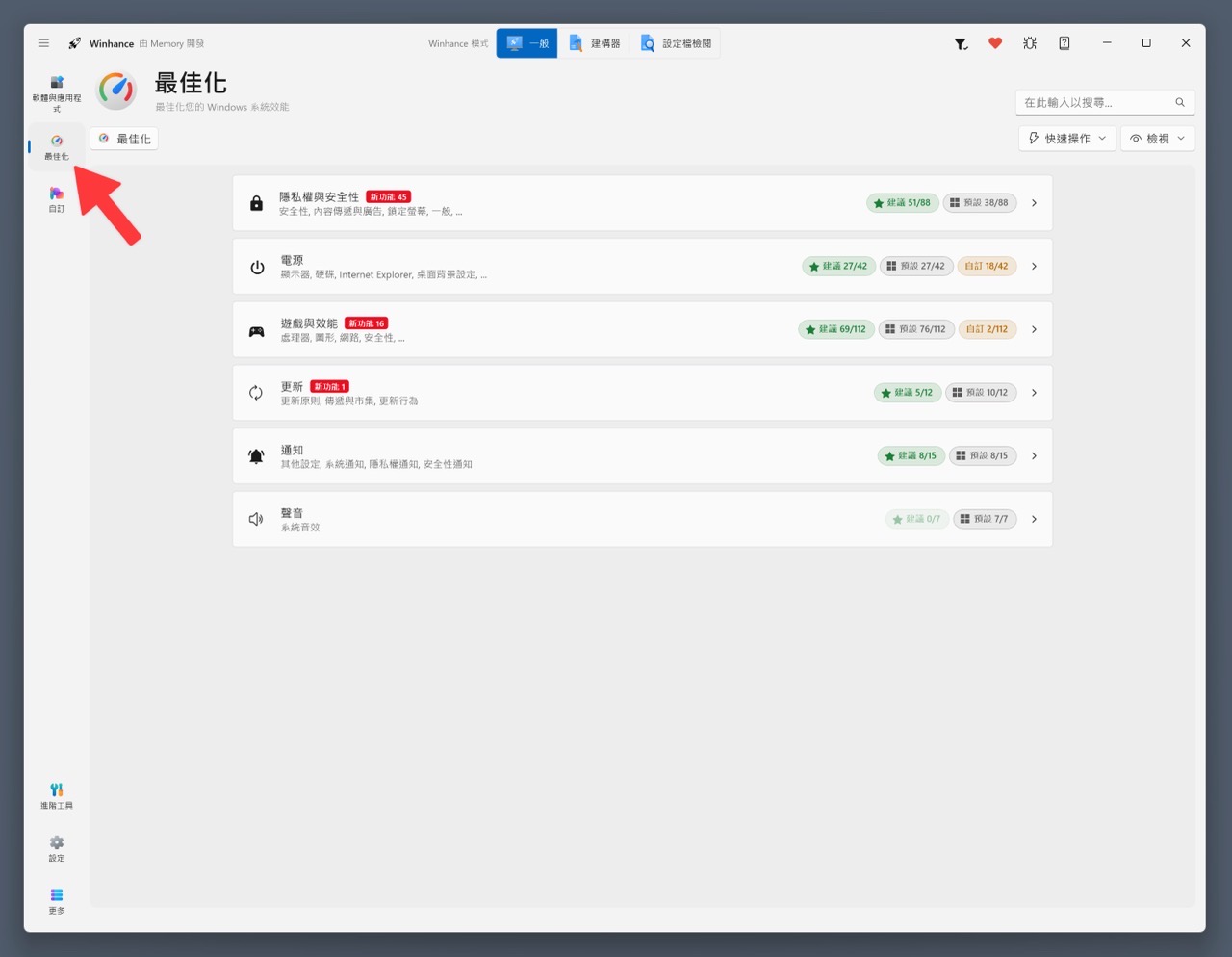Screen dimensions: 1232x957
Task: Click the power icon of 電源 row
Action: (257, 267)
